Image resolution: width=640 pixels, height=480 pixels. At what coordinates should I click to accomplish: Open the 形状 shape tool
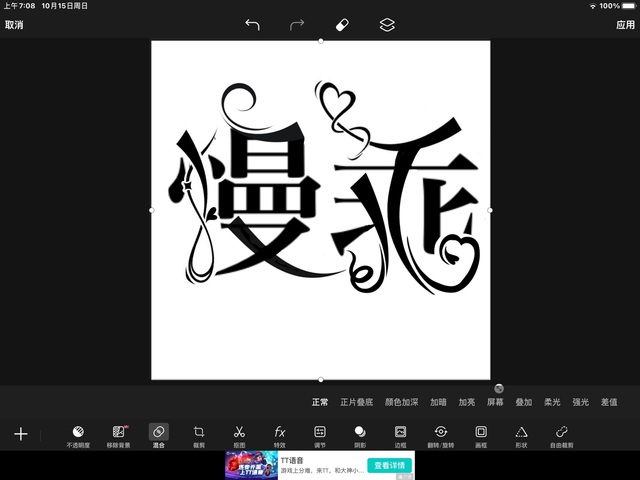click(x=521, y=435)
